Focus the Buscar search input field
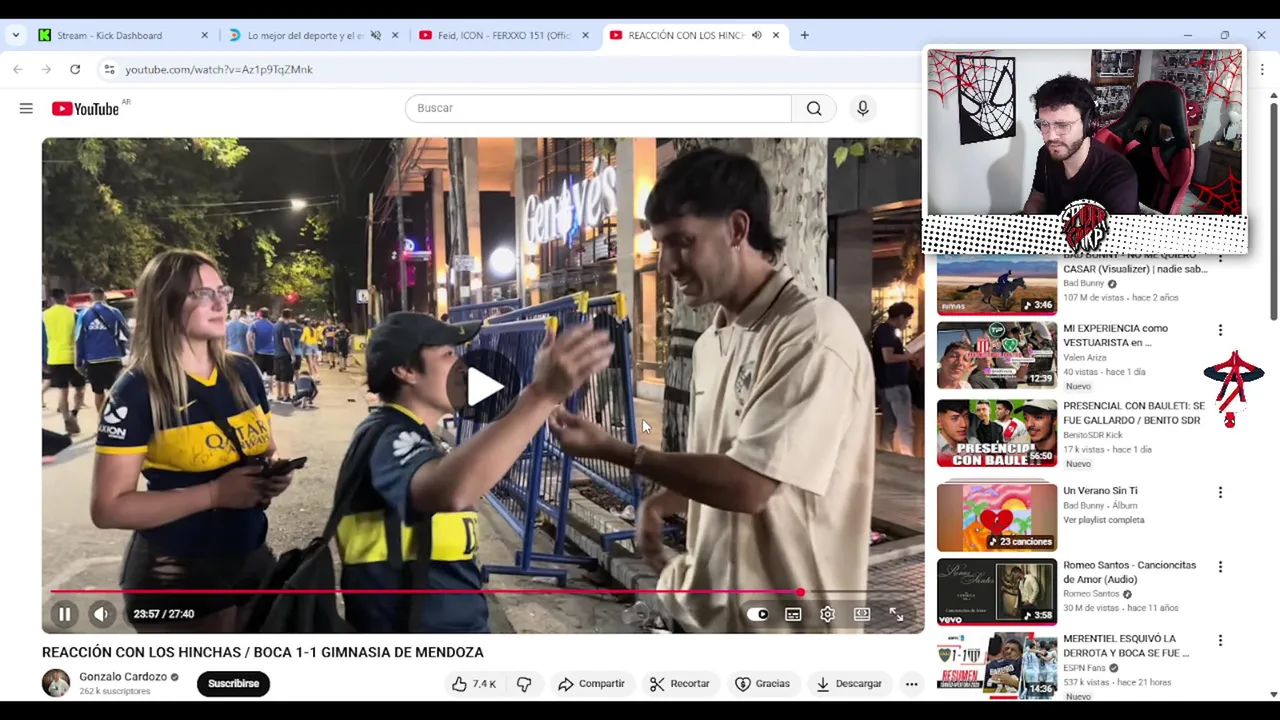The width and height of the screenshot is (1280, 720). (x=598, y=108)
